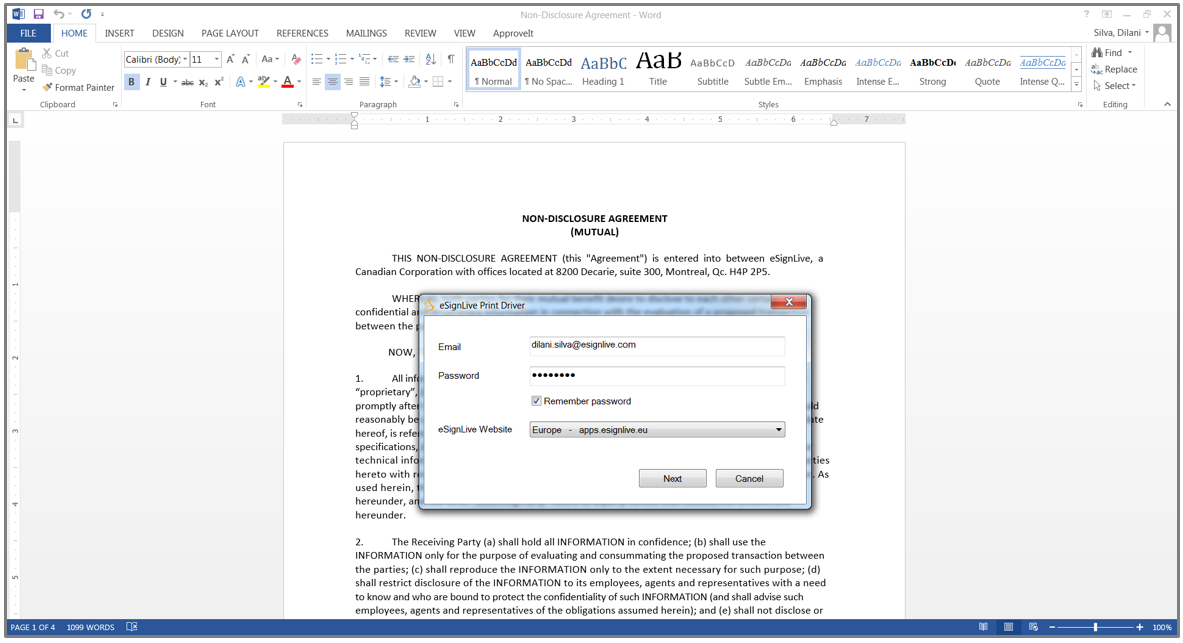Screen dimensions: 1183x643
Task: Justify paragraph text
Action: pos(364,82)
